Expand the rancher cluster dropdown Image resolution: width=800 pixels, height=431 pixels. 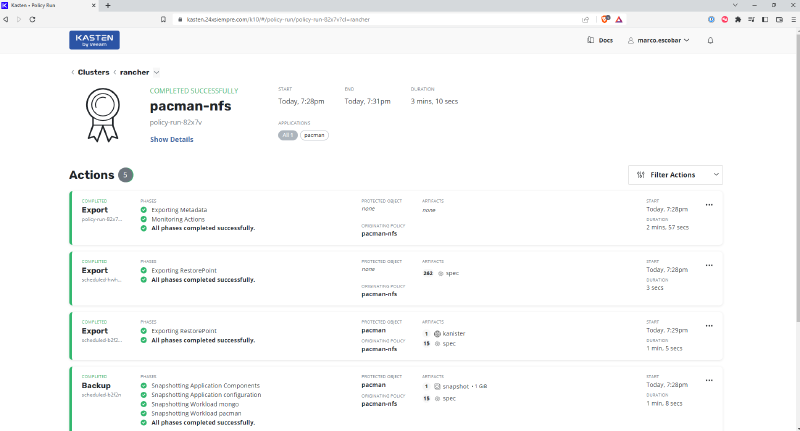[157, 72]
